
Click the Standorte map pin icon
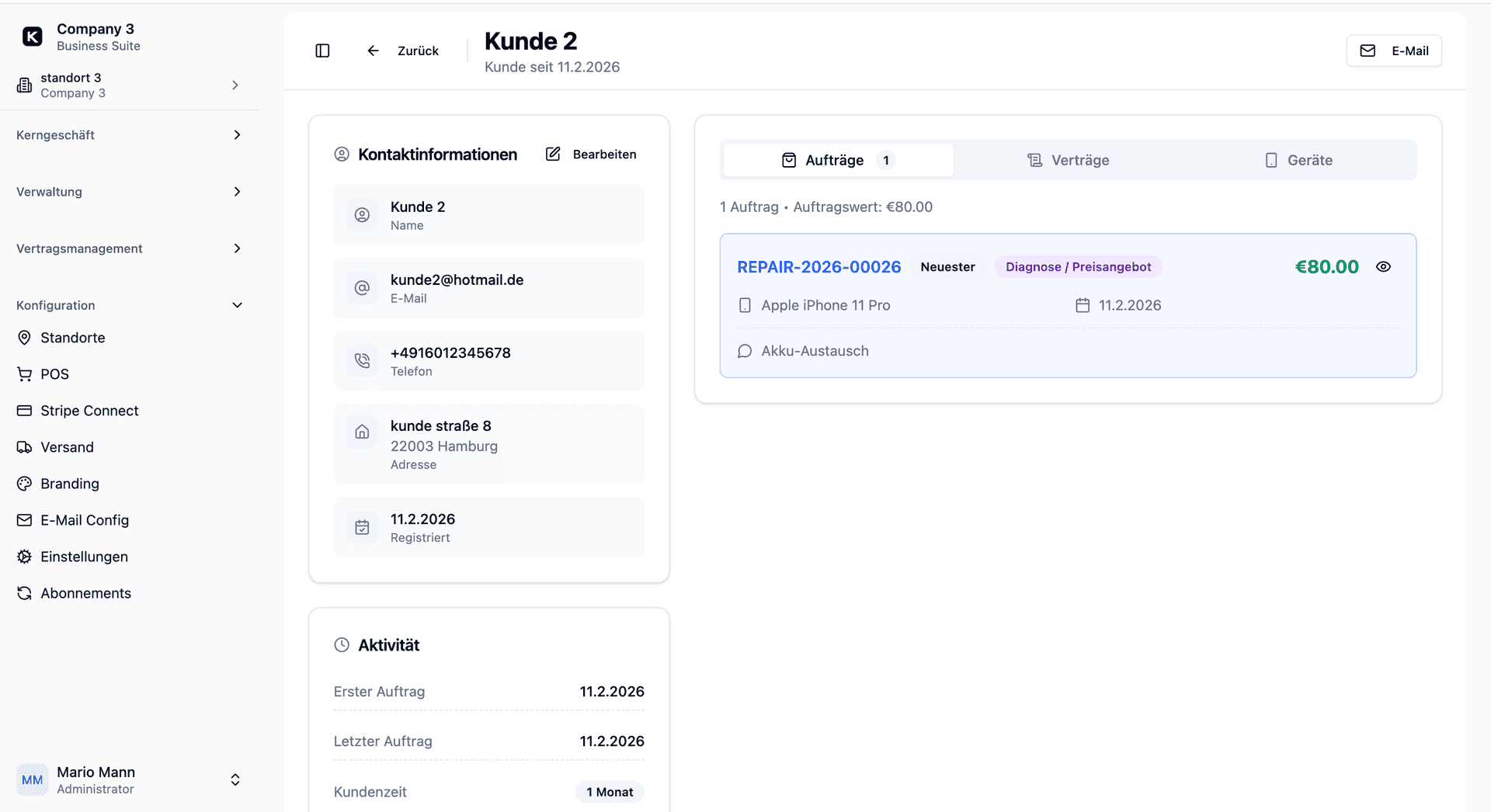[x=24, y=338]
